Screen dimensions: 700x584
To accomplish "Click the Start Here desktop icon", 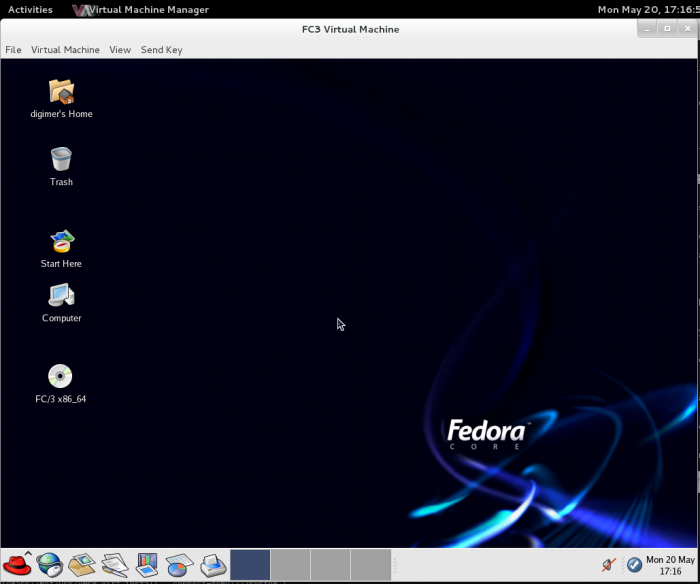I will 61,242.
